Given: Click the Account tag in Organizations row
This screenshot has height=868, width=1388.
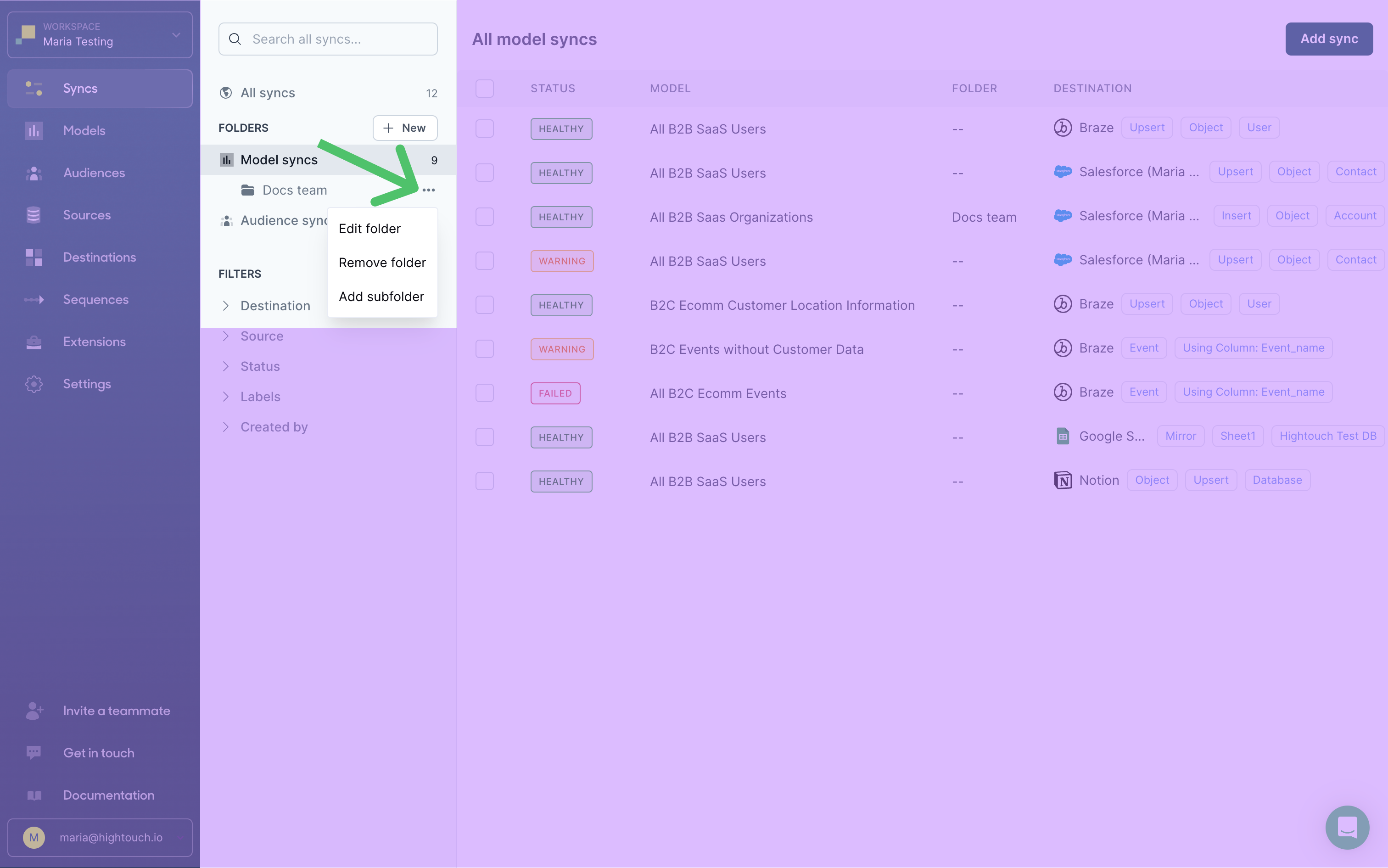Looking at the screenshot, I should coord(1354,215).
